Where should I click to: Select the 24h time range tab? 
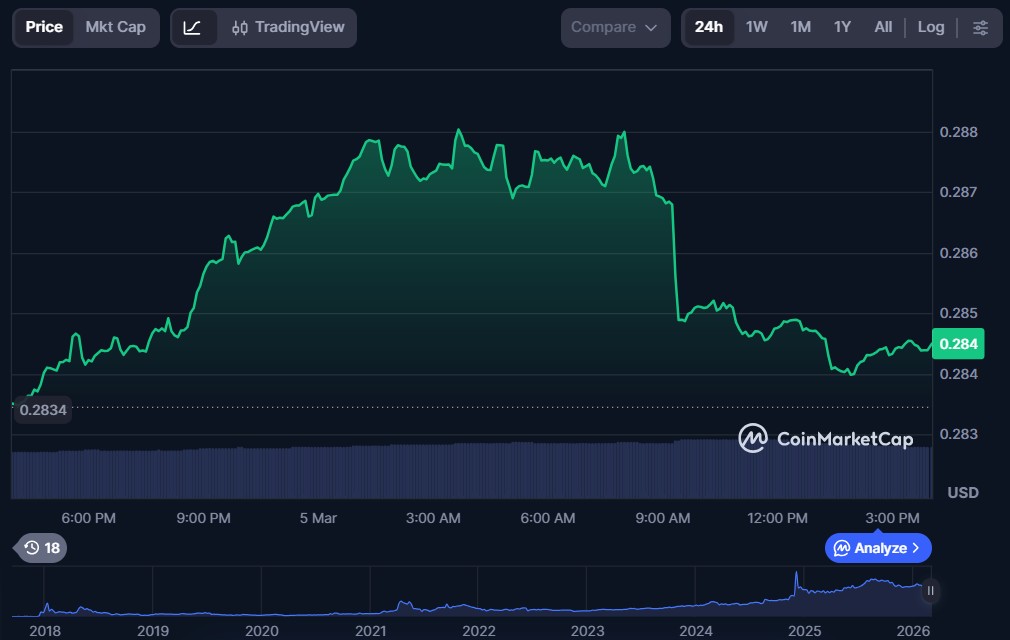(x=708, y=27)
